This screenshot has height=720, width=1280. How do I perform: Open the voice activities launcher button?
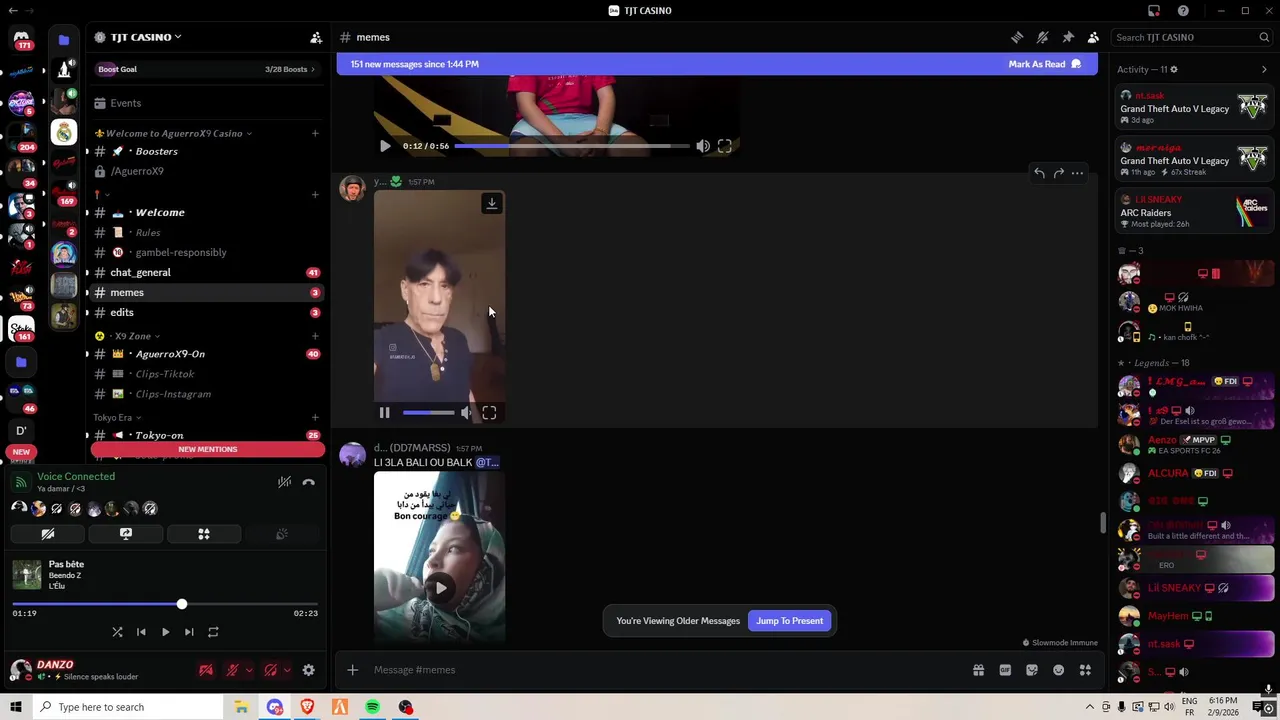point(204,534)
